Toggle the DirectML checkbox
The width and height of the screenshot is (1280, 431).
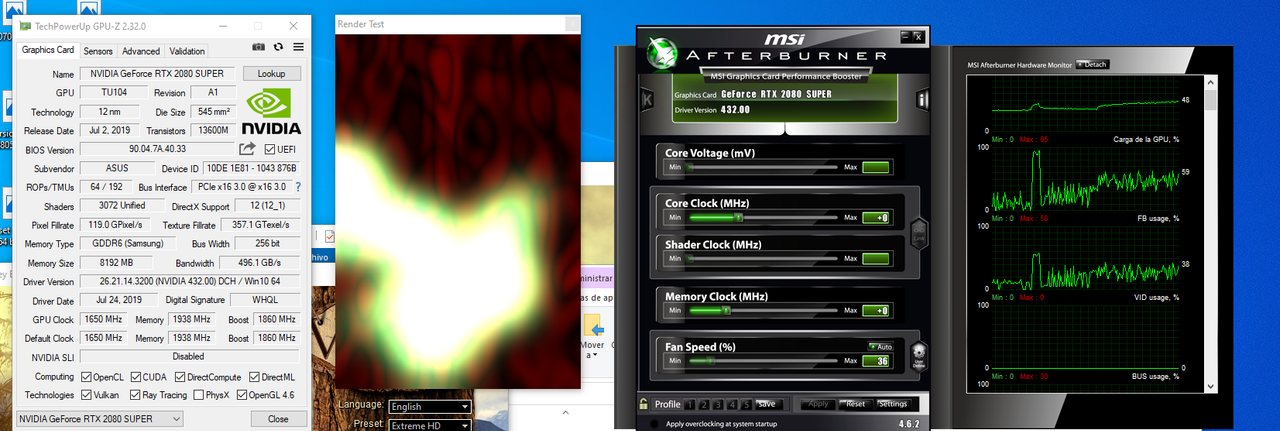tap(254, 377)
